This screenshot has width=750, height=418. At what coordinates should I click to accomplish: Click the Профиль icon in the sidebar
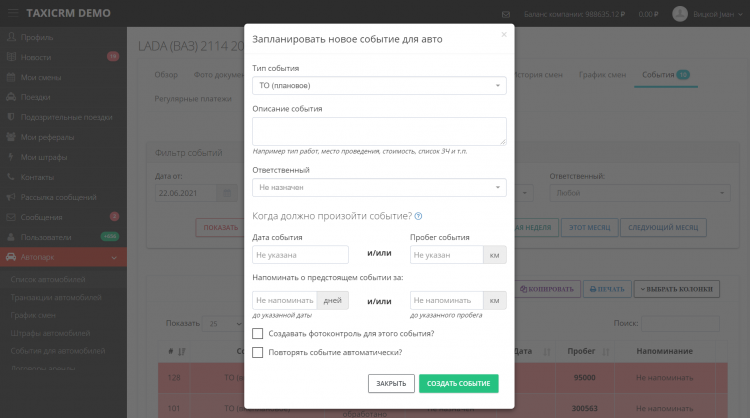coord(11,37)
